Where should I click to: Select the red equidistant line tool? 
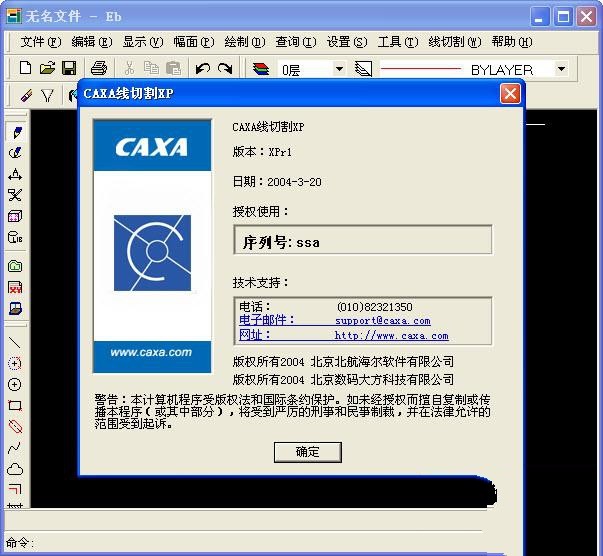(x=15, y=489)
